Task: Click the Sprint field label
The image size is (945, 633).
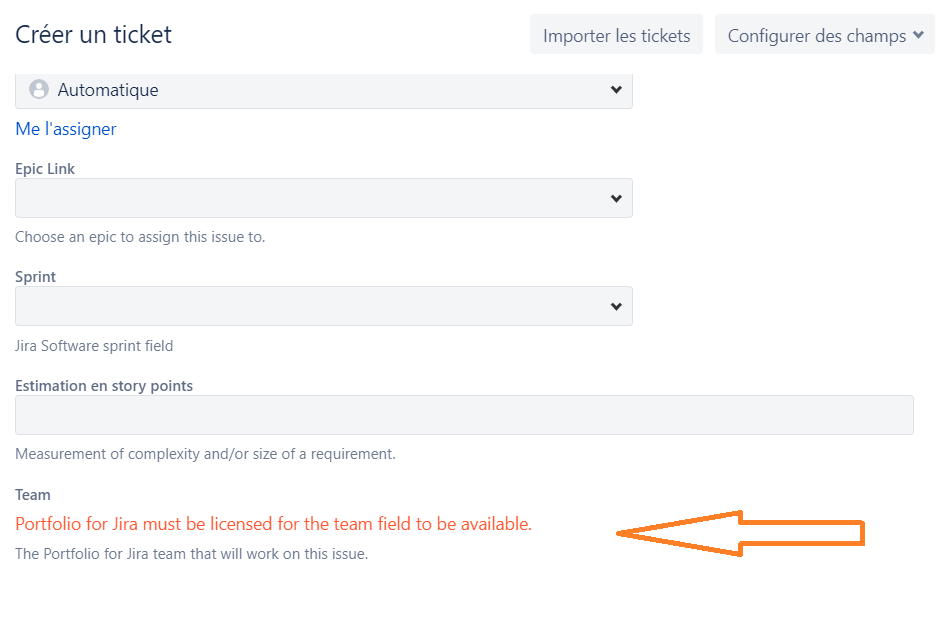Action: coord(35,277)
